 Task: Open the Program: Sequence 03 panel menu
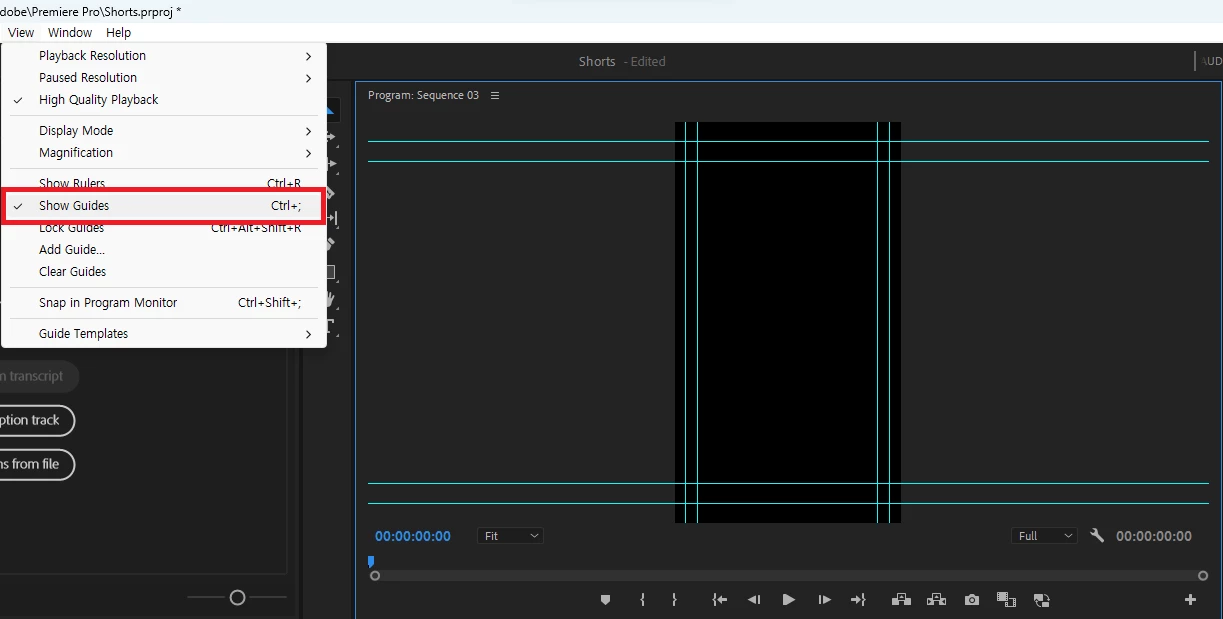pyautogui.click(x=495, y=96)
